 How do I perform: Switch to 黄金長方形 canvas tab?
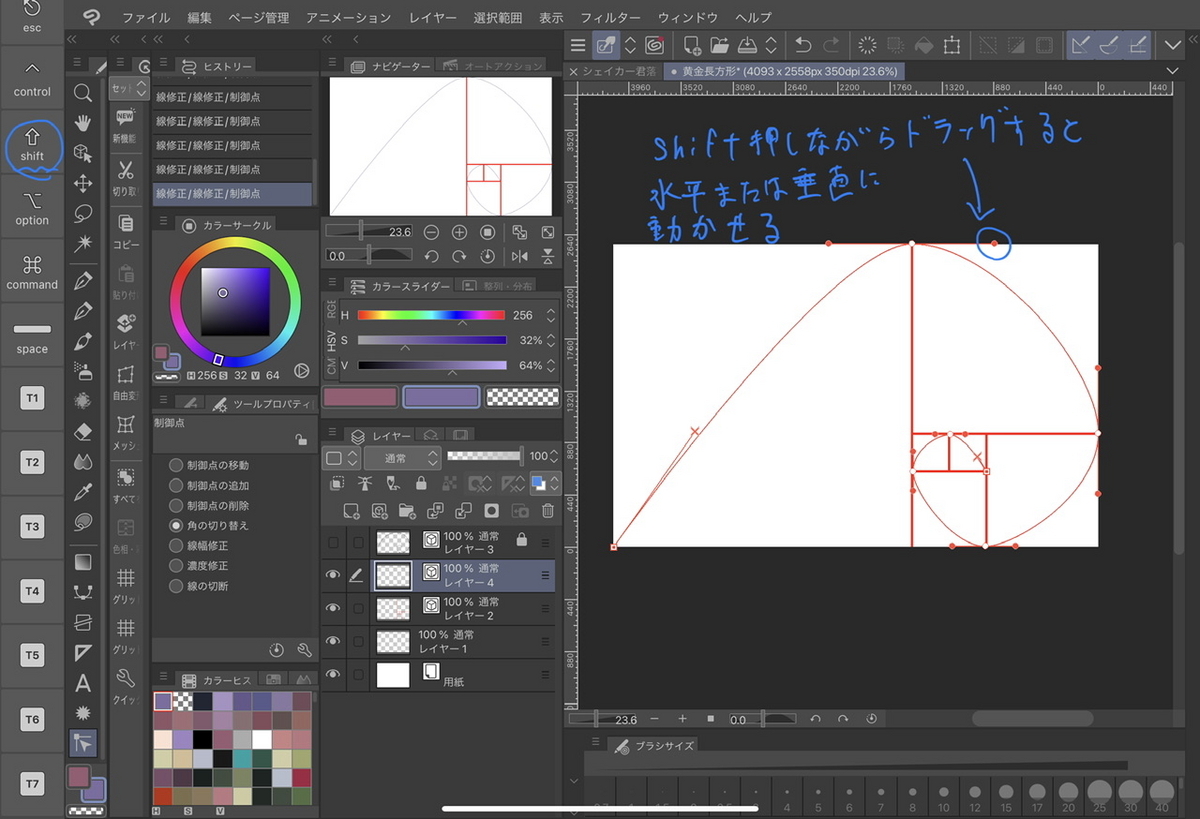(x=785, y=72)
